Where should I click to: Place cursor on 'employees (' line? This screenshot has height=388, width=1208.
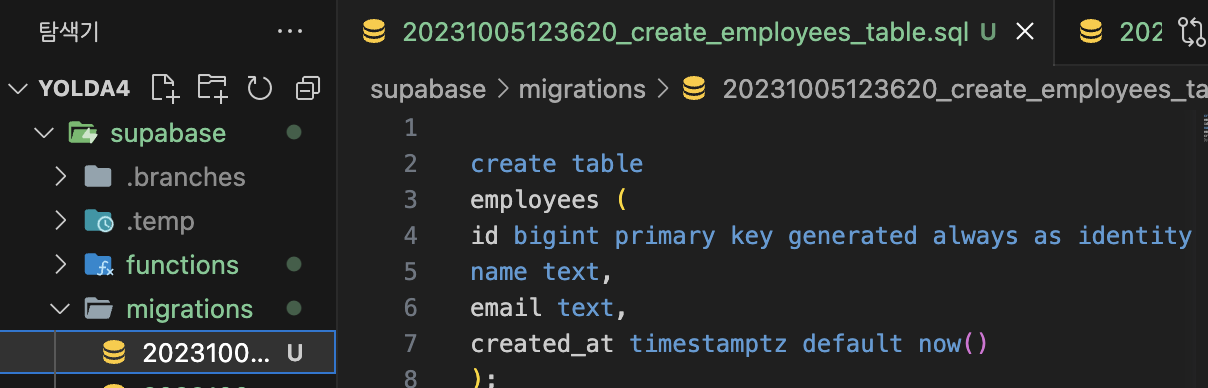tap(548, 200)
